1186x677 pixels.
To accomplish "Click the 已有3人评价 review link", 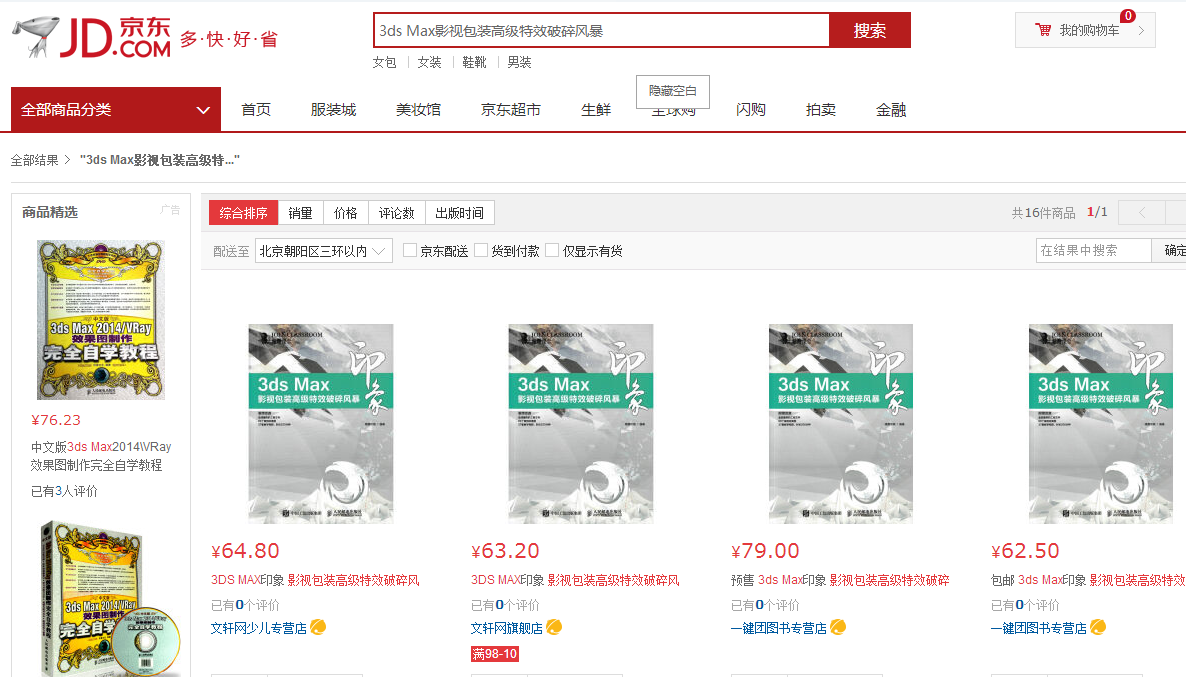I will (x=64, y=492).
